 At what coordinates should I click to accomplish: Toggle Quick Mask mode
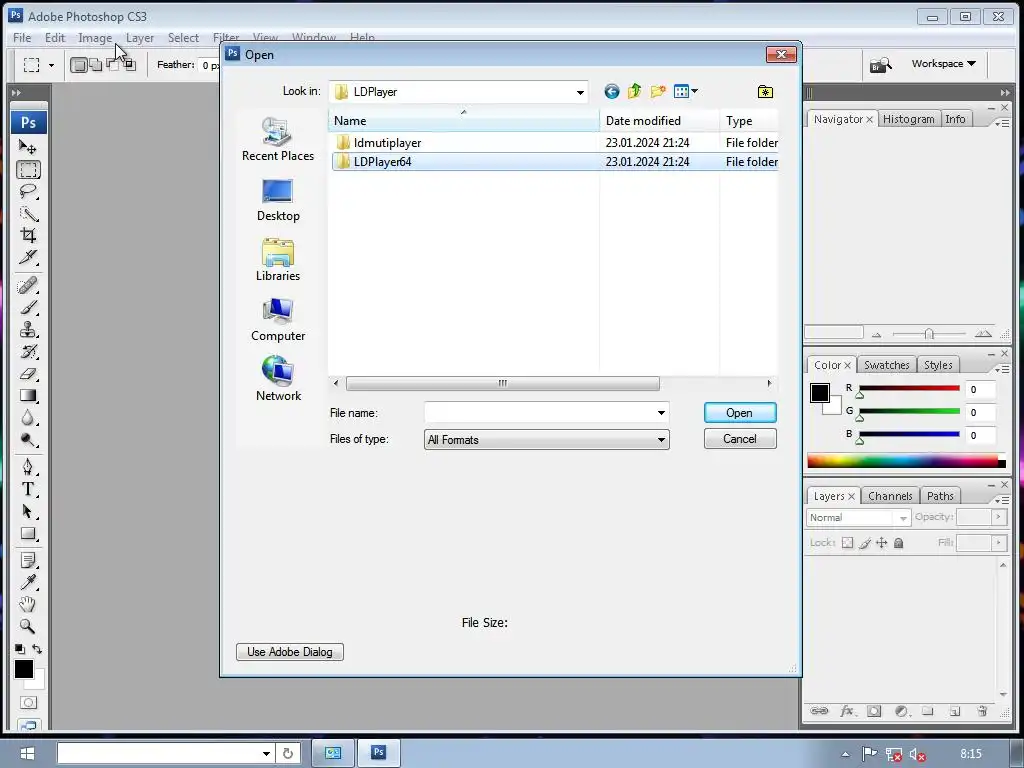pos(28,703)
